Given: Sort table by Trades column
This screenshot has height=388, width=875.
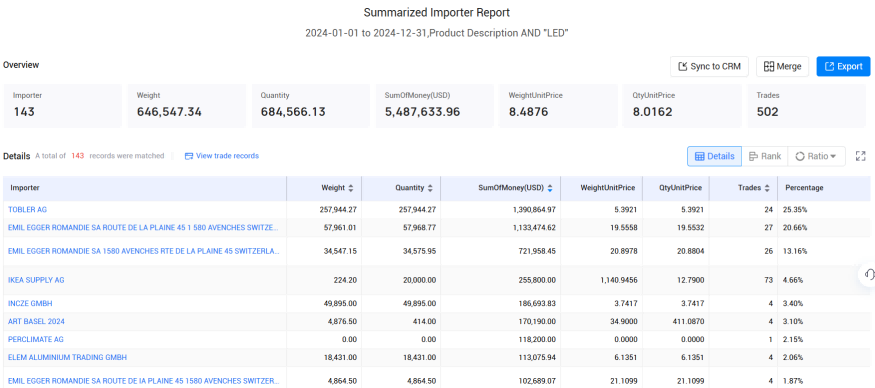Looking at the screenshot, I should (767, 188).
